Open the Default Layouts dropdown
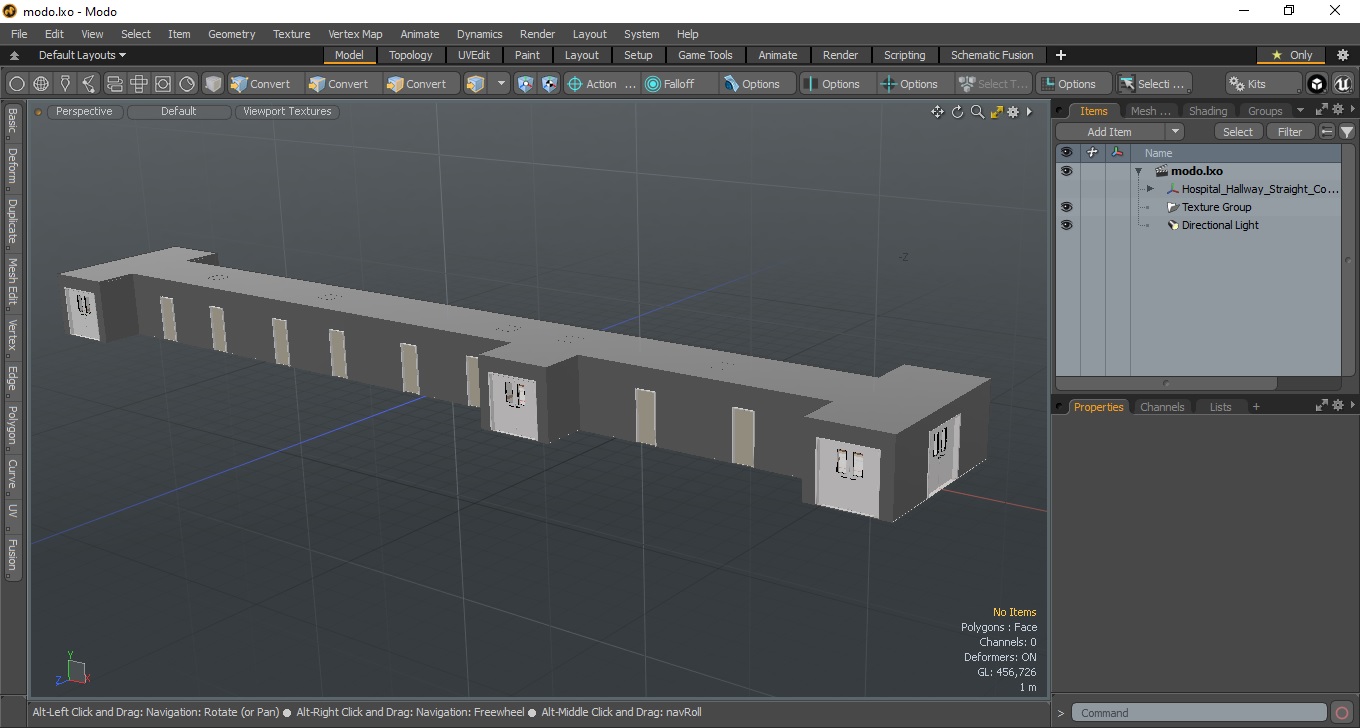 coord(82,55)
